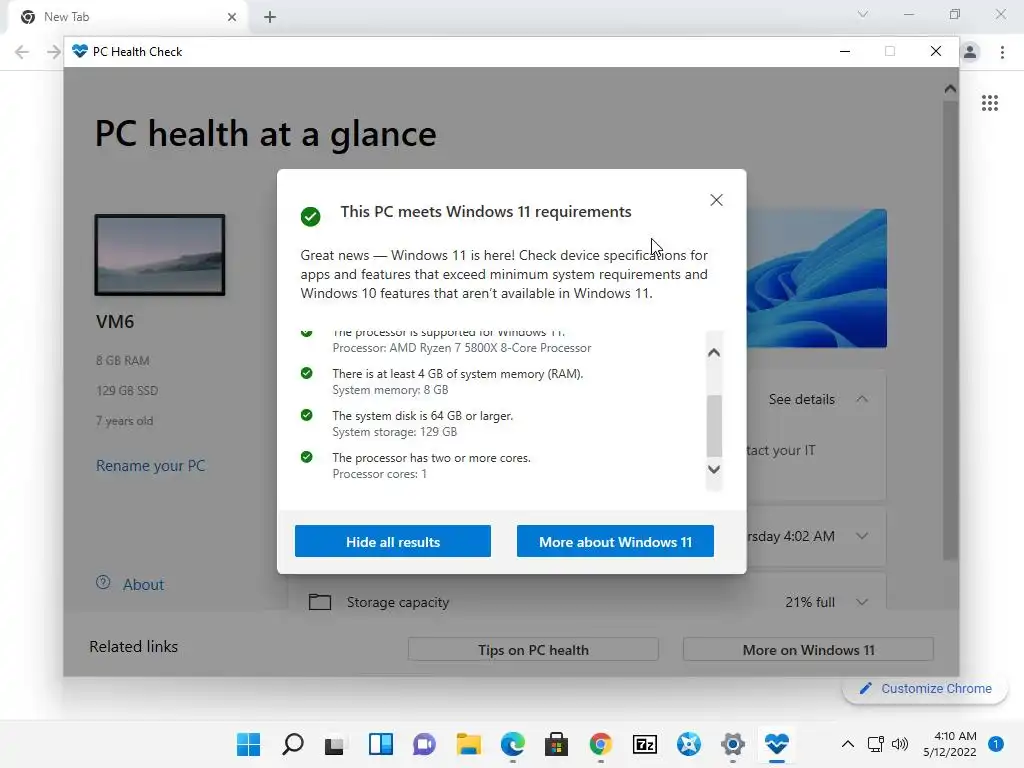
Task: Click PC Health Check window scroll-up arrow
Action: coord(950,88)
